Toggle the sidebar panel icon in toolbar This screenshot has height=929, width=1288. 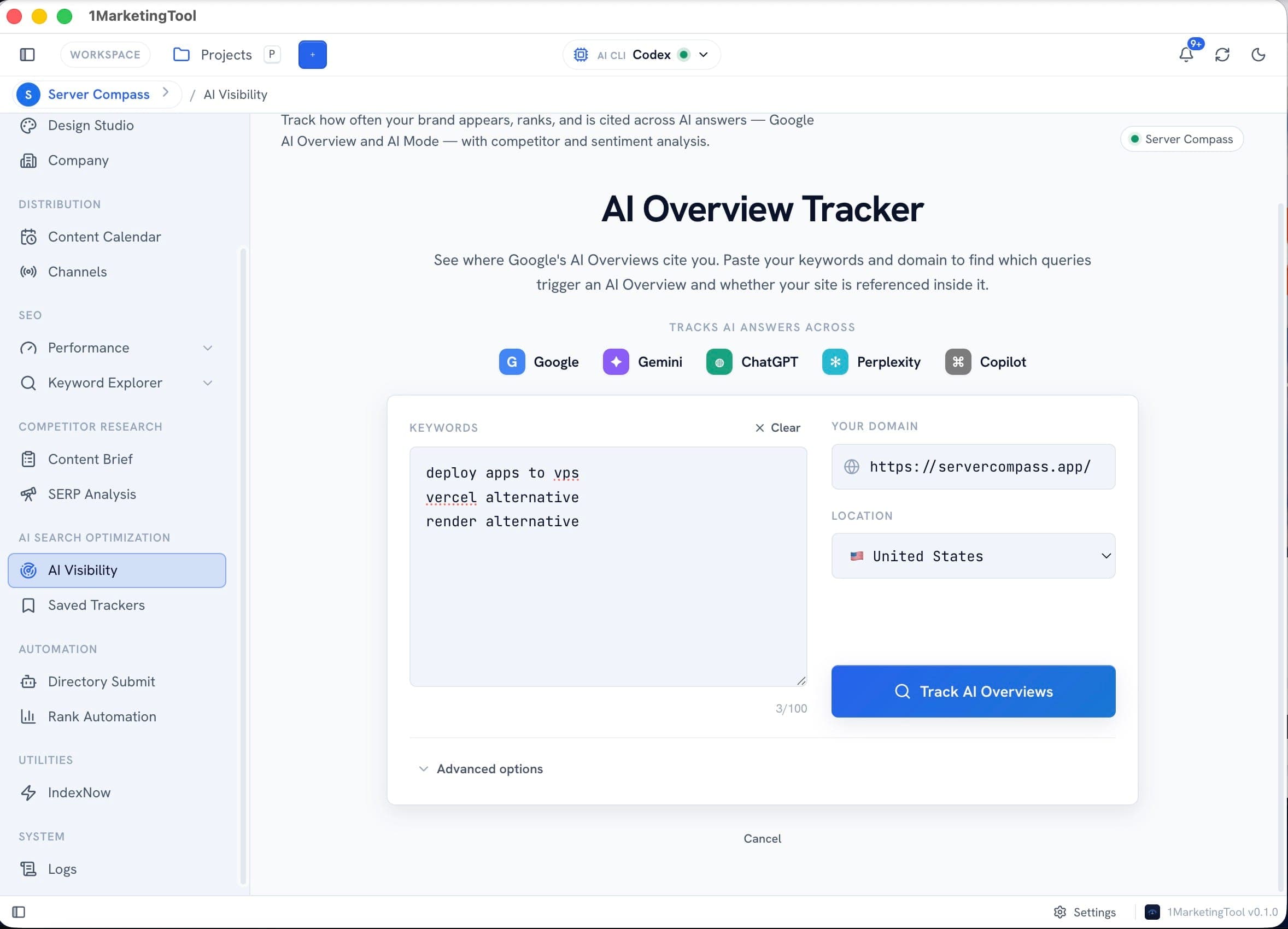click(27, 55)
